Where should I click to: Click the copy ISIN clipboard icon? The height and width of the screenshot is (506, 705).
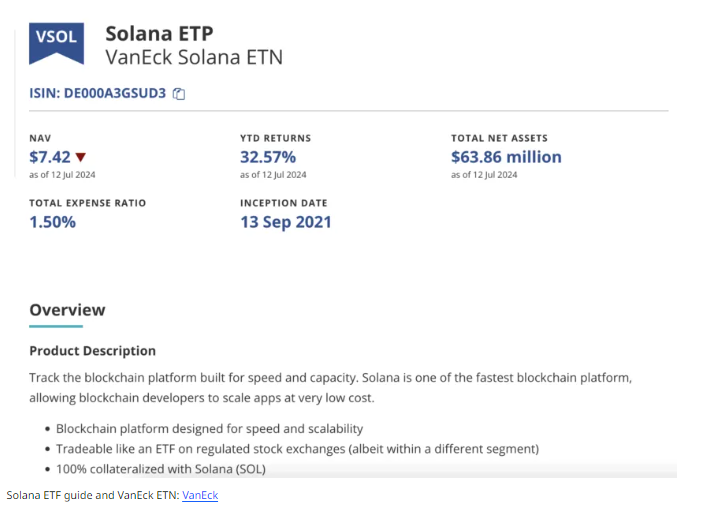(x=179, y=94)
